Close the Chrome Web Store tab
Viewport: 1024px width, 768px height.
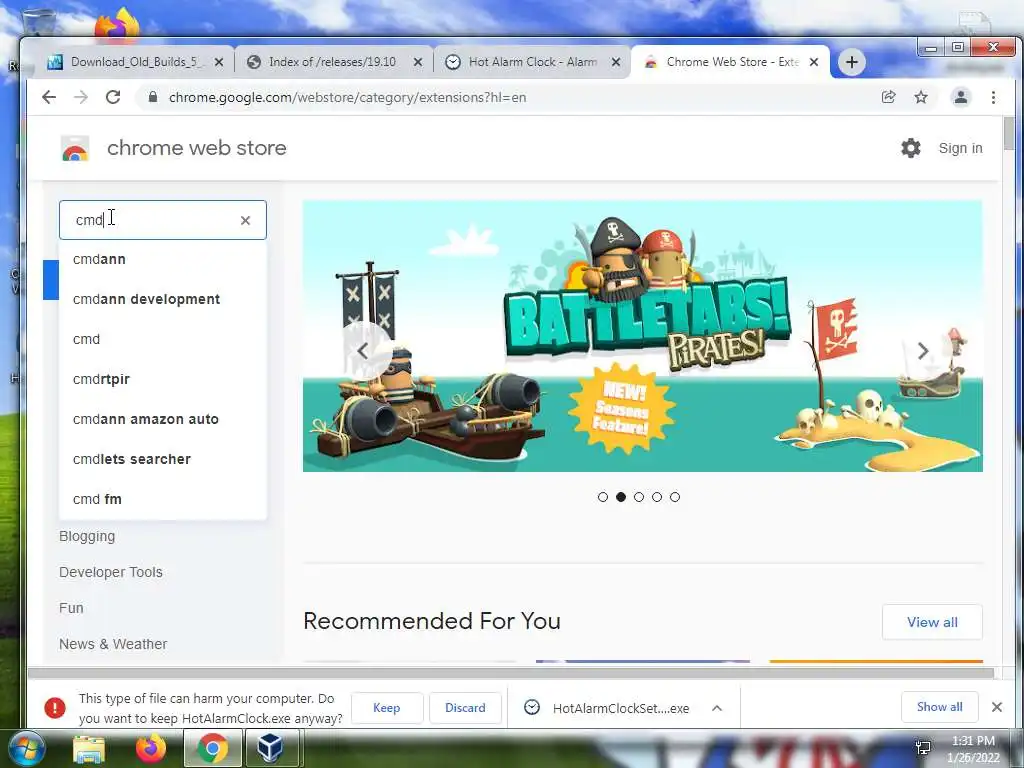[x=814, y=62]
